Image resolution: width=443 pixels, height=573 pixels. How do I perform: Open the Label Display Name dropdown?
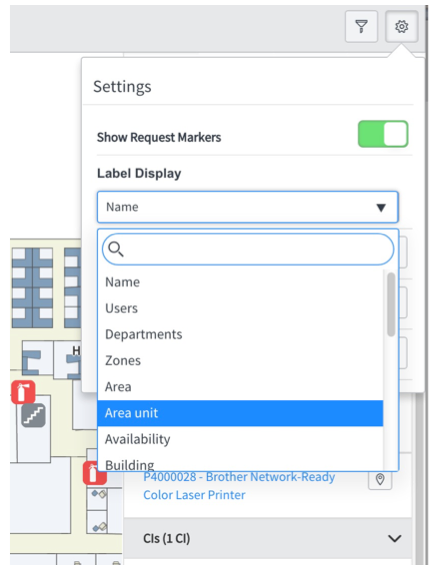[247, 207]
